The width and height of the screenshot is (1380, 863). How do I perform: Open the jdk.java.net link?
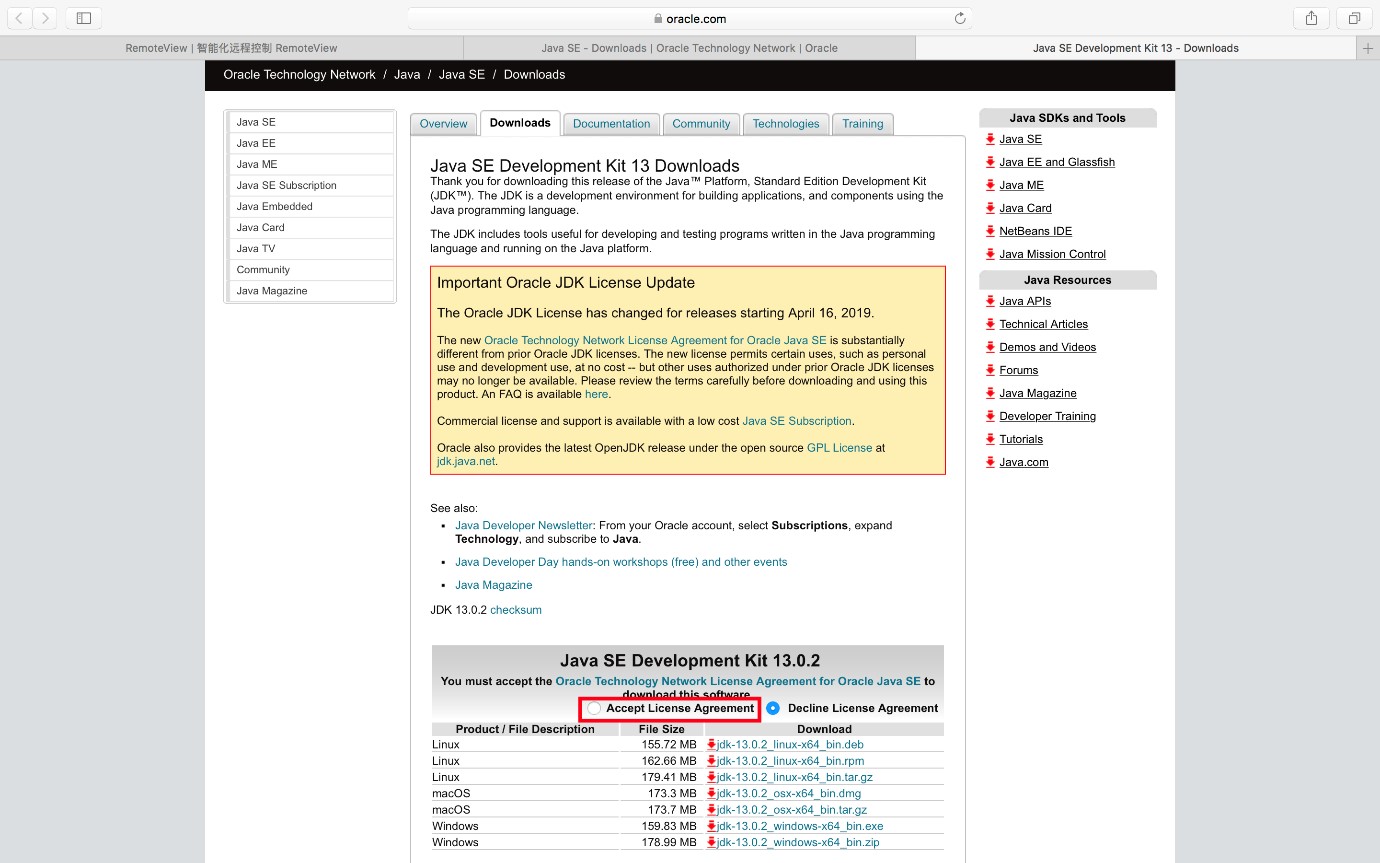point(466,461)
